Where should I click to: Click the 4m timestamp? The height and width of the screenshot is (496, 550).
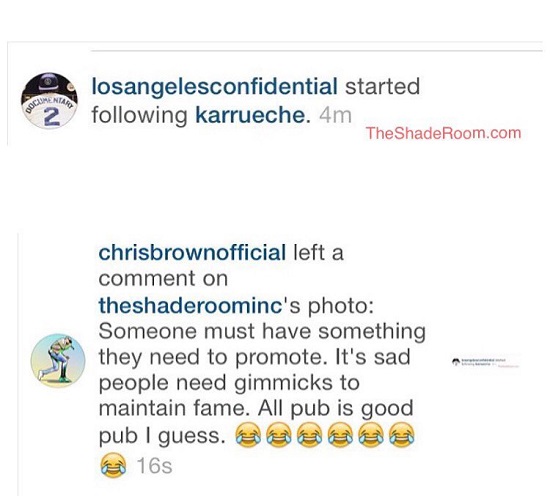[x=335, y=115]
